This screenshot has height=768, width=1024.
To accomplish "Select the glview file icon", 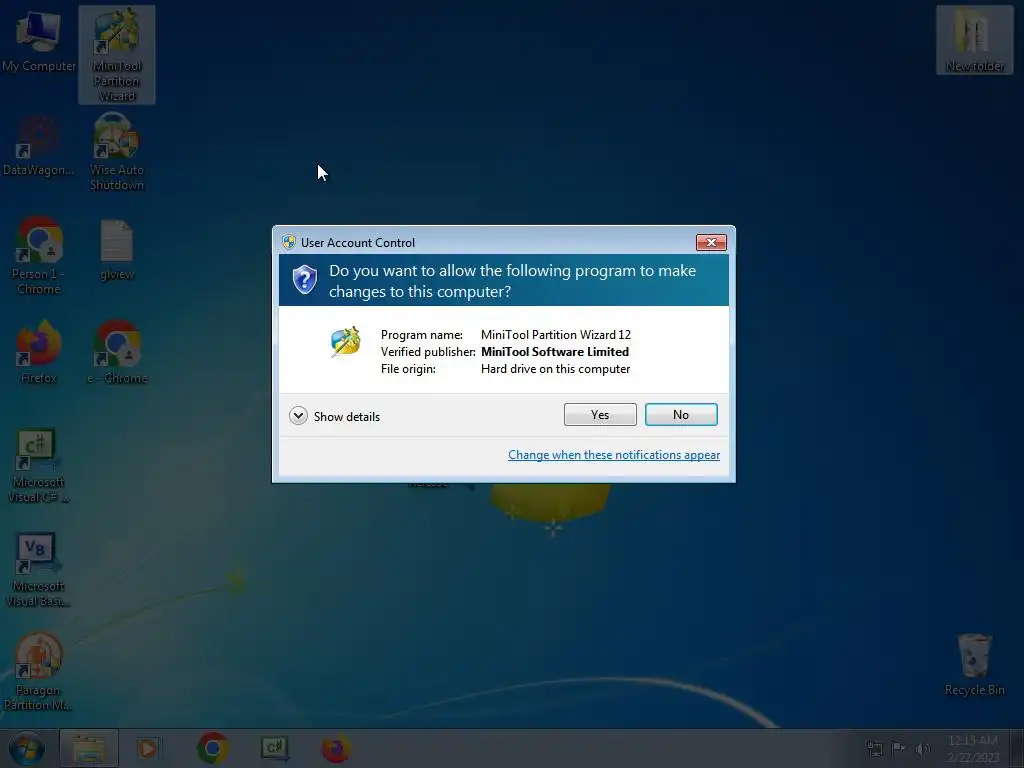I will pos(117,249).
